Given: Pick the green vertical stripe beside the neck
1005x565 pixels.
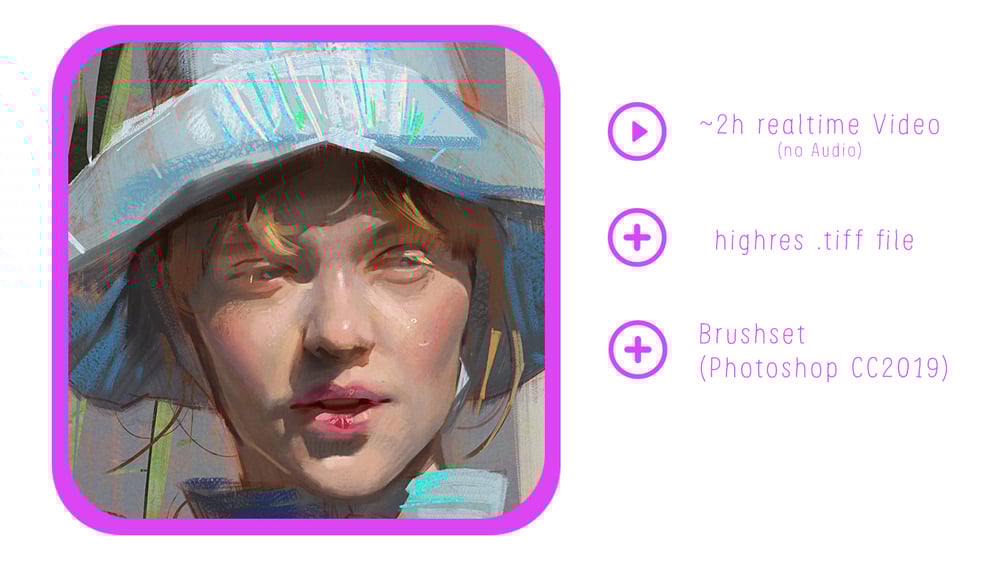Looking at the screenshot, I should (x=157, y=448).
